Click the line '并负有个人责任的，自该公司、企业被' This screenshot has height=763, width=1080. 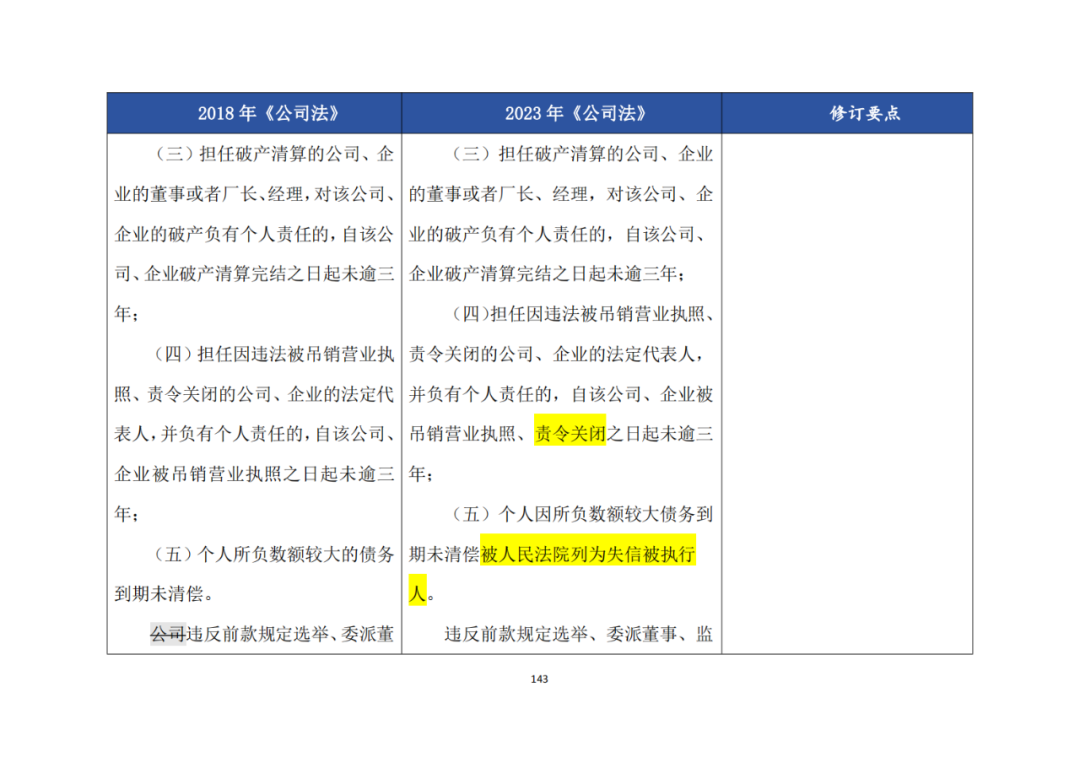561,394
